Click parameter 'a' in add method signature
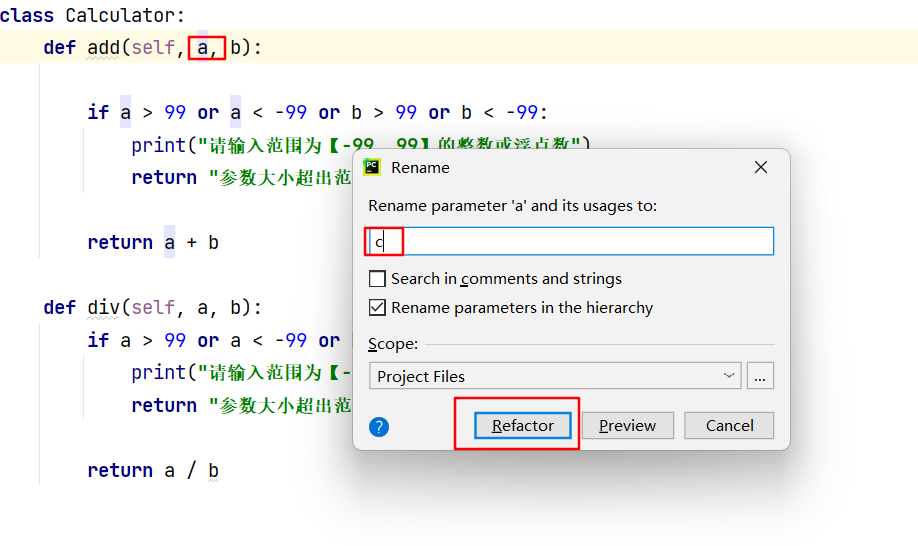The image size is (918, 546). [x=203, y=47]
